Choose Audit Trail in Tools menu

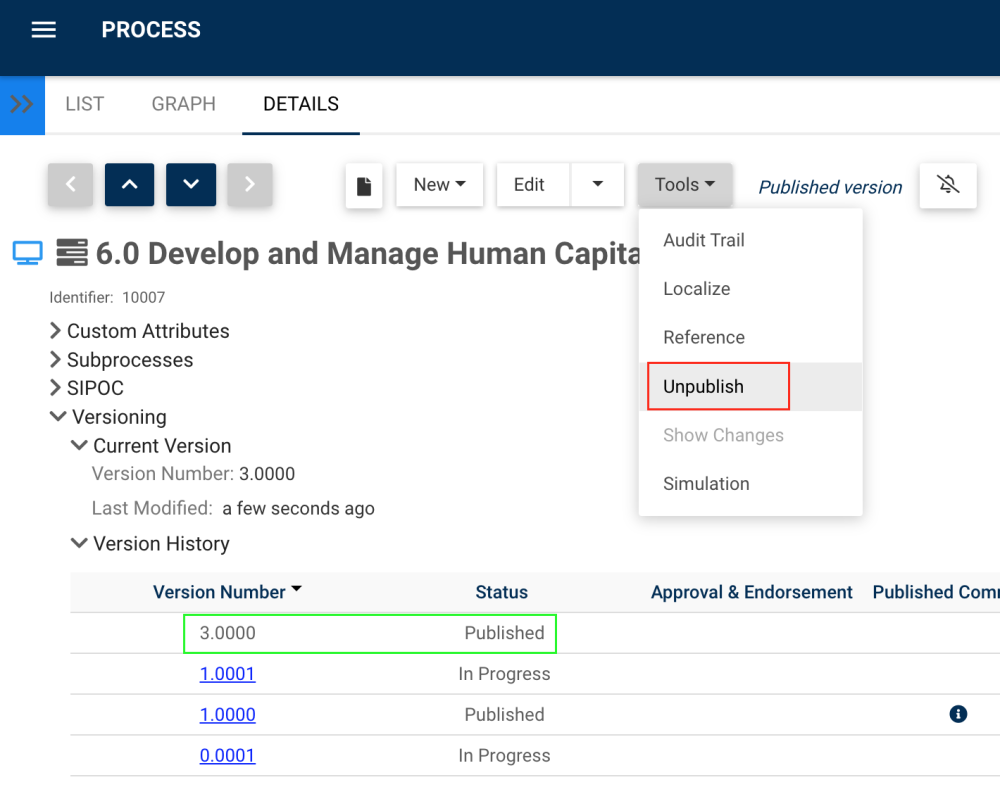click(704, 240)
